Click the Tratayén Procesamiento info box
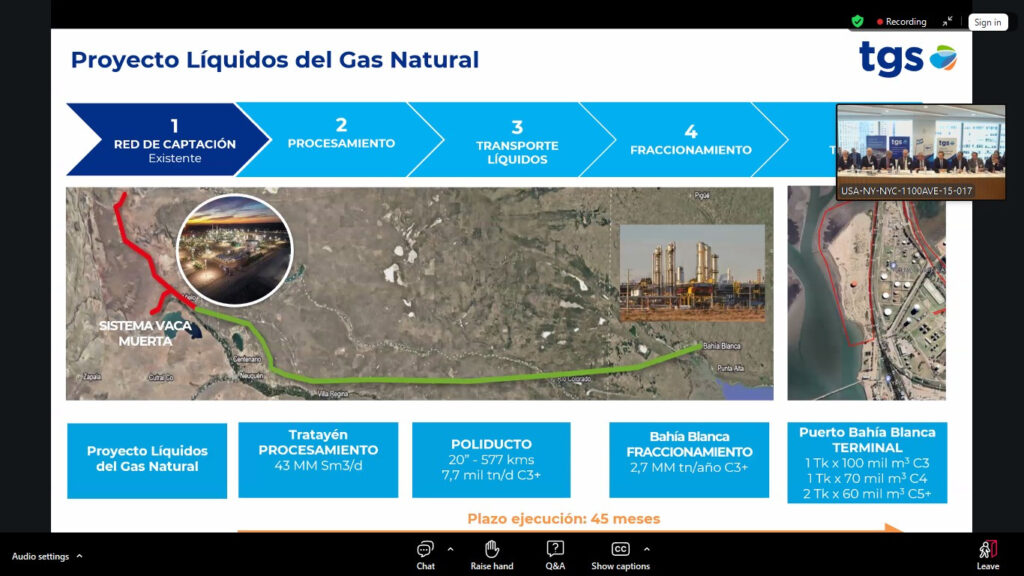1024x576 pixels. (x=318, y=459)
